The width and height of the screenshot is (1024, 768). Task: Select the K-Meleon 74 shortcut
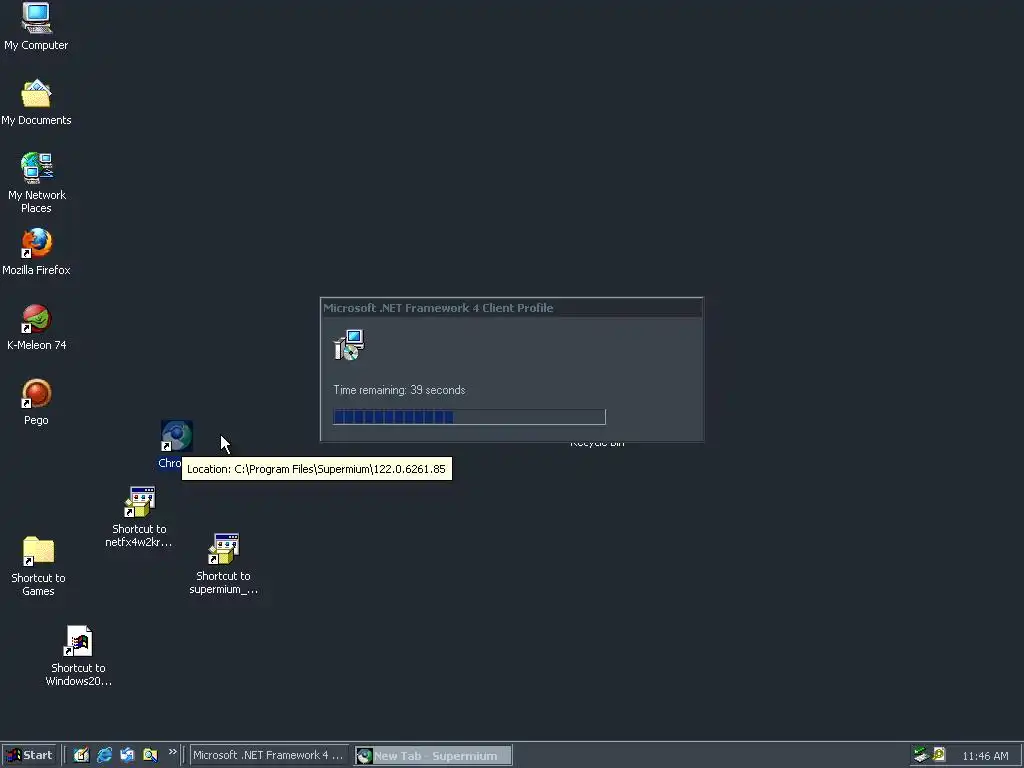(36, 319)
